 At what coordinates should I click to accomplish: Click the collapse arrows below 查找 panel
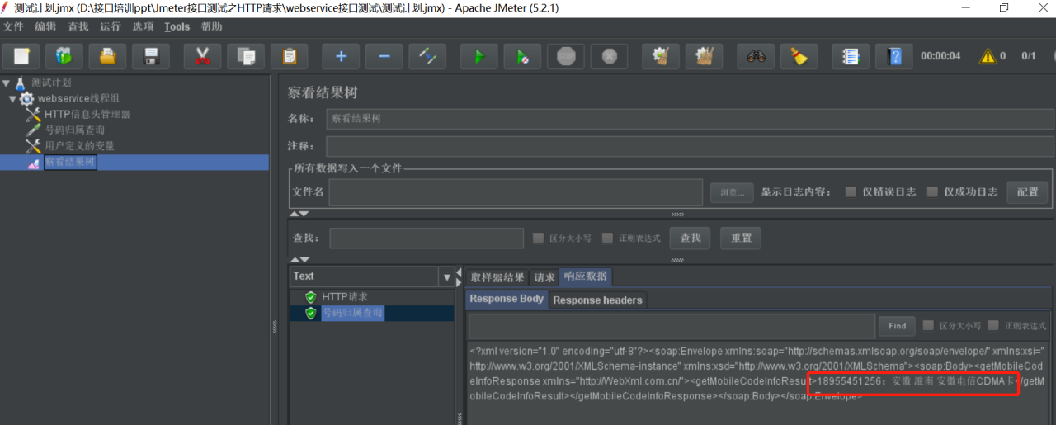pyautogui.click(x=299, y=259)
